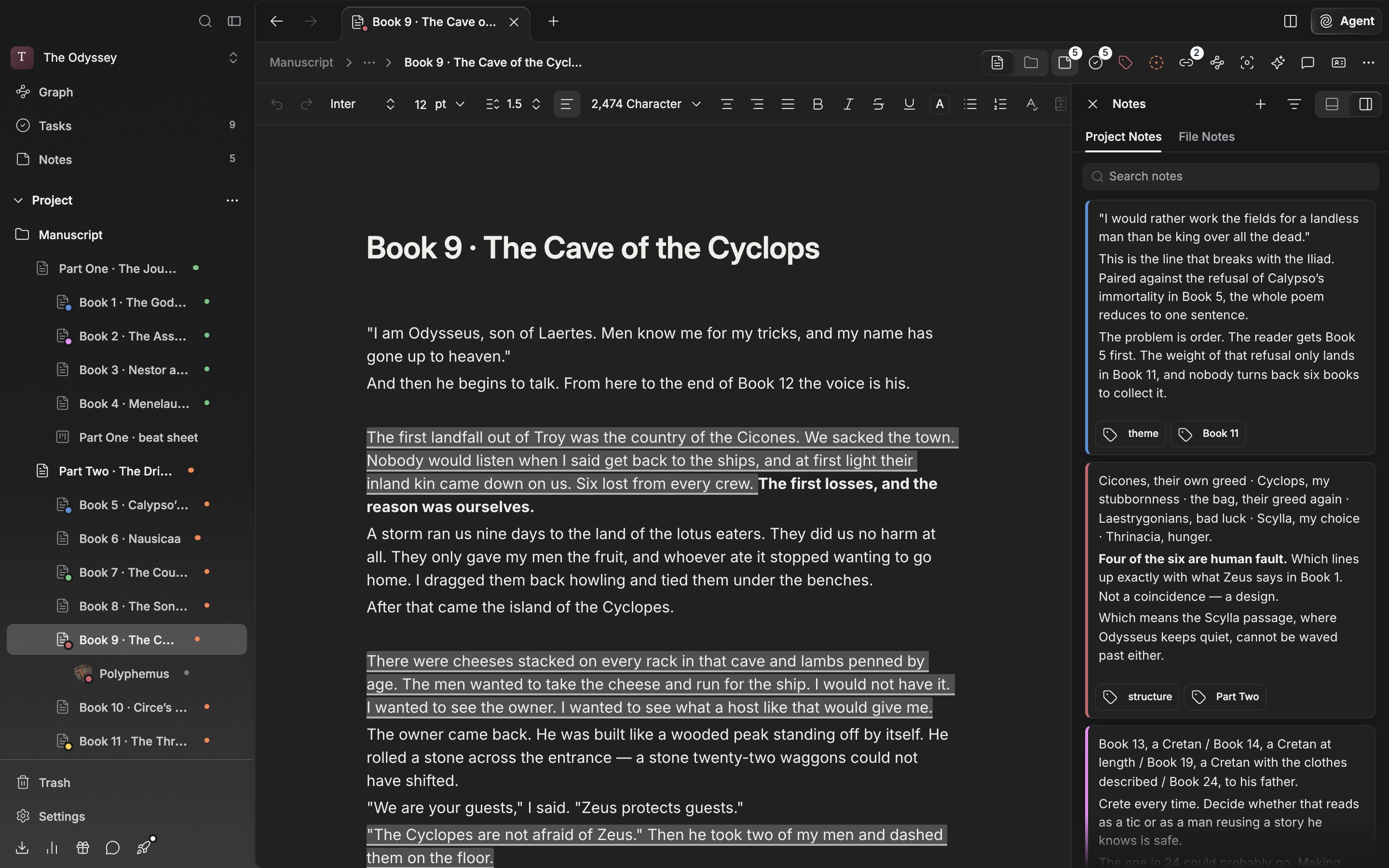Center align the text
Screen dimensions: 1389x868
[727, 104]
